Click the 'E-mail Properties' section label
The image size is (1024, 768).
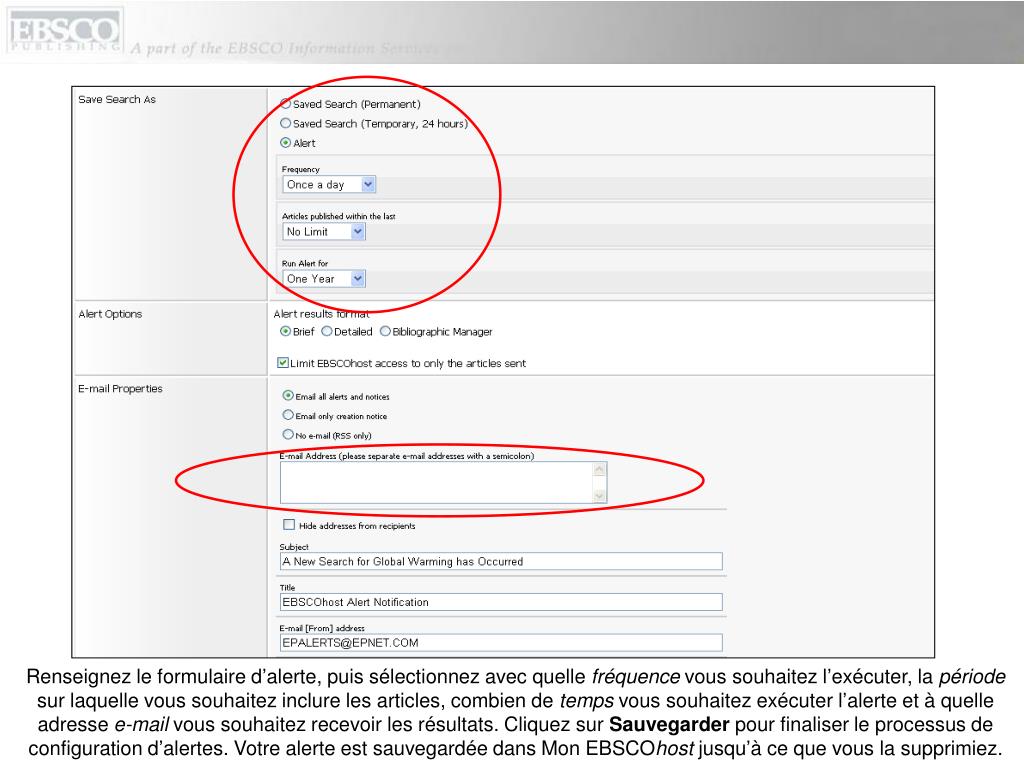(120, 389)
